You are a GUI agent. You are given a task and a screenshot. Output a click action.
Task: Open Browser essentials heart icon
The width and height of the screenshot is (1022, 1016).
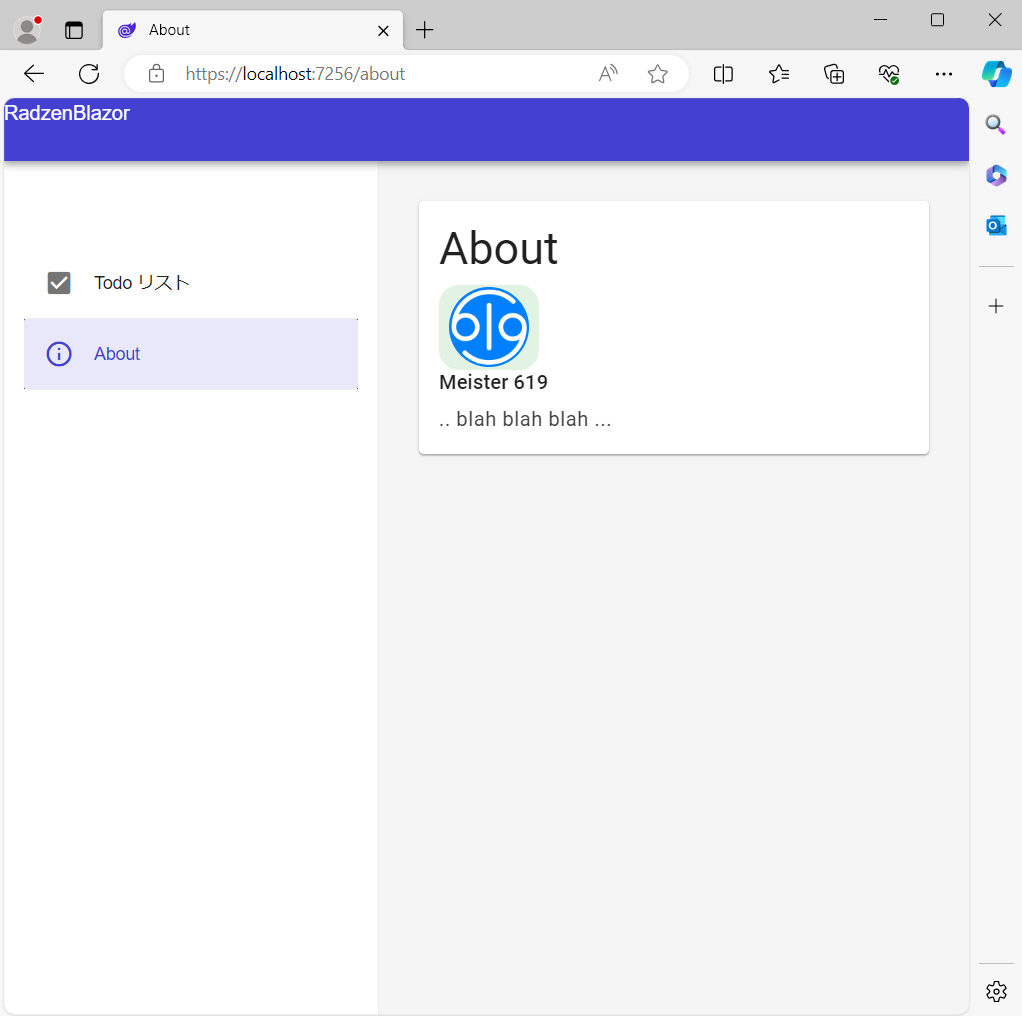pyautogui.click(x=888, y=73)
